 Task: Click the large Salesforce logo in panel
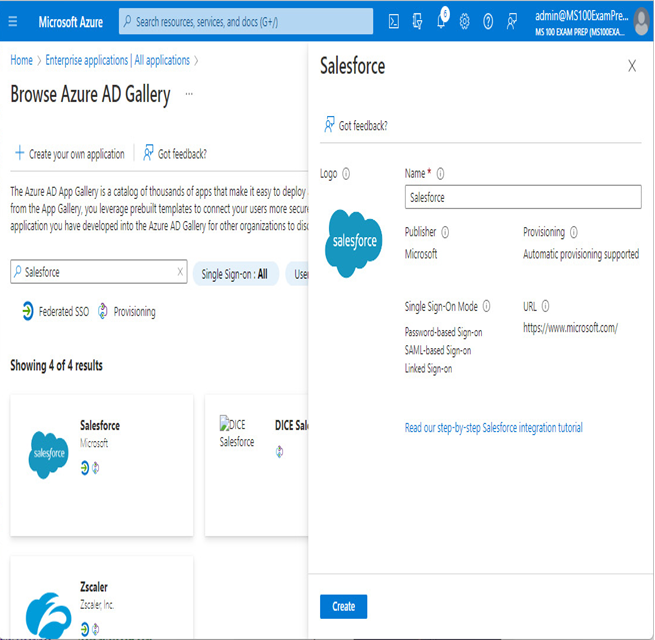tap(354, 243)
